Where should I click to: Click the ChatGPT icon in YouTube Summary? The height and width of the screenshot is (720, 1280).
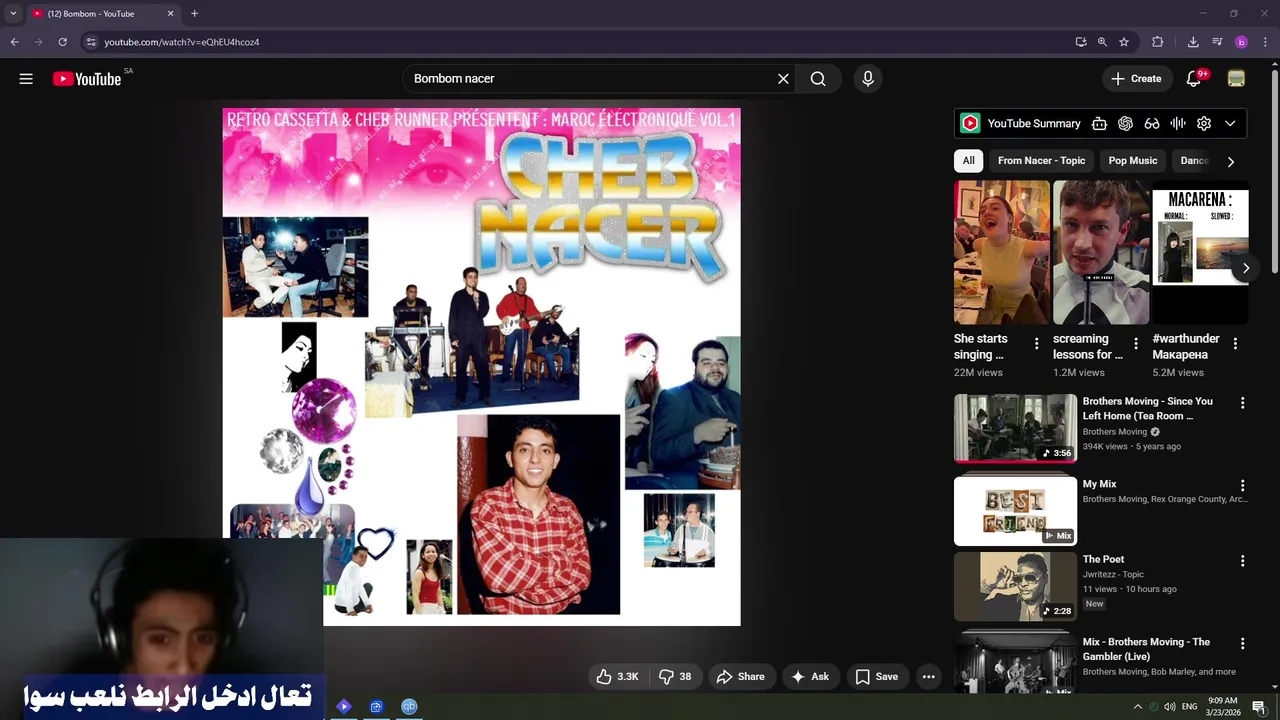pos(1125,123)
